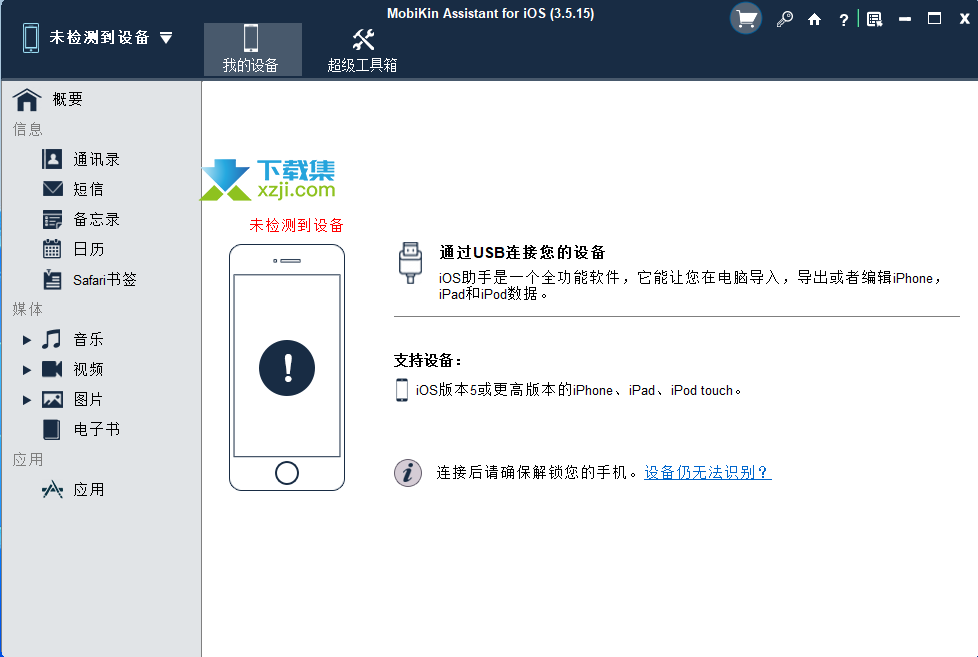The image size is (978, 657).
Task: Click the 媒体 section header
Action: 28,309
